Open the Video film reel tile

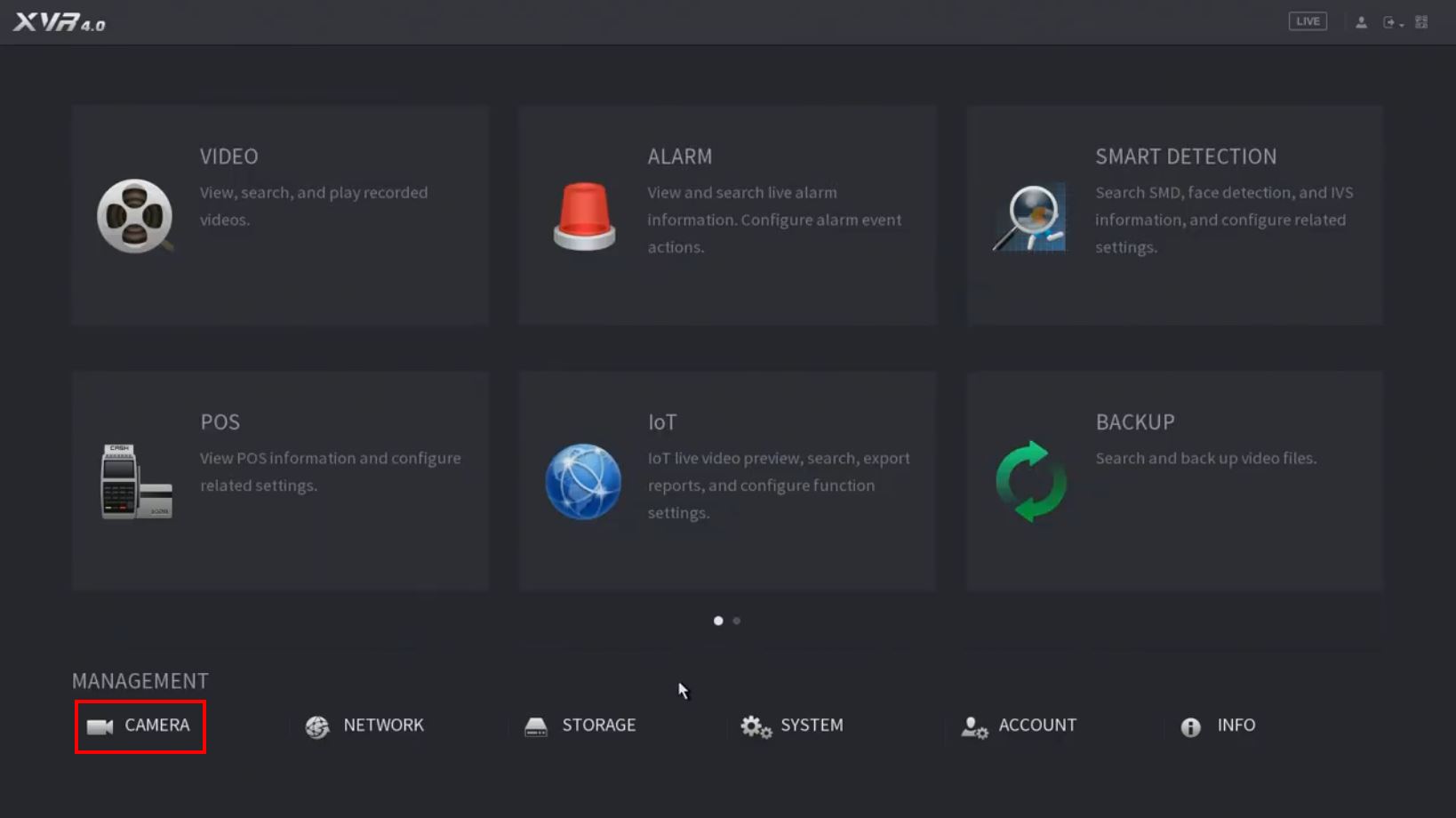[280, 215]
